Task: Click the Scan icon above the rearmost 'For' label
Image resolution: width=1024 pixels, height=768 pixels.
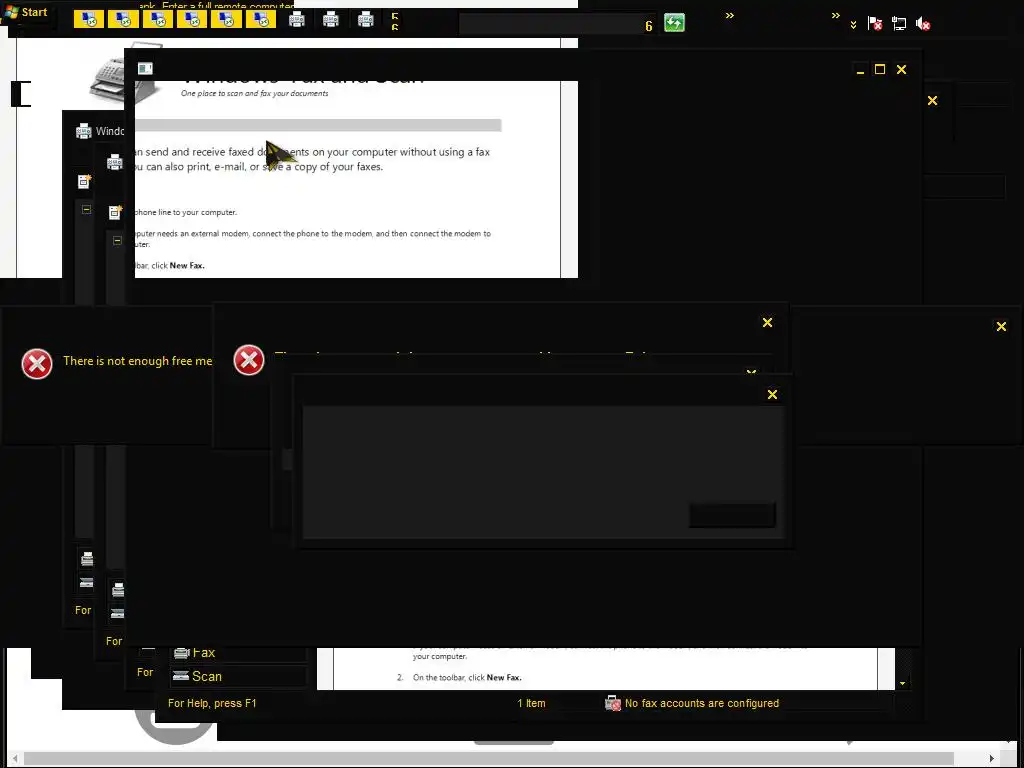Action: click(86, 583)
